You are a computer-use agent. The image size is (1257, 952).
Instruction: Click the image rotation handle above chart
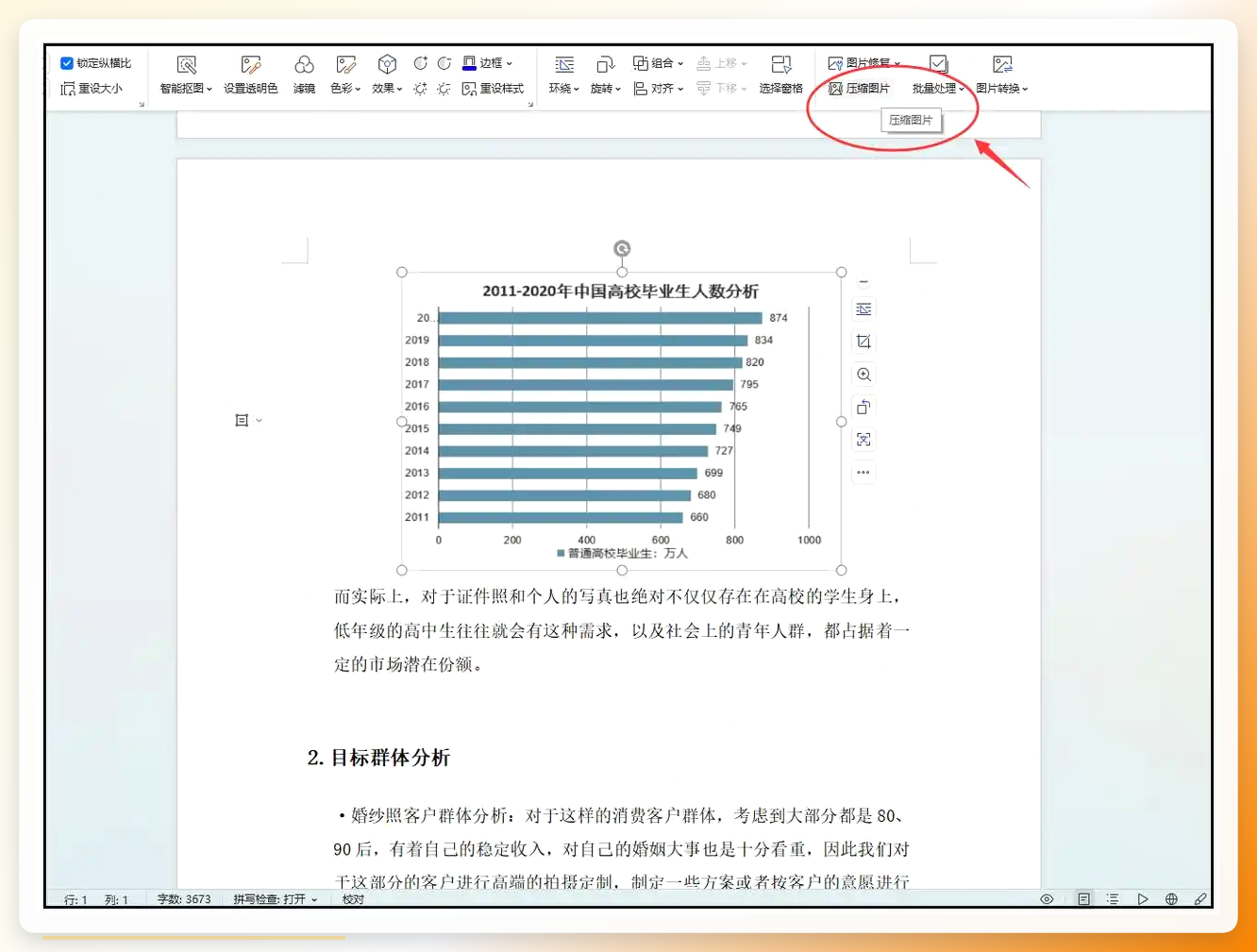click(622, 248)
